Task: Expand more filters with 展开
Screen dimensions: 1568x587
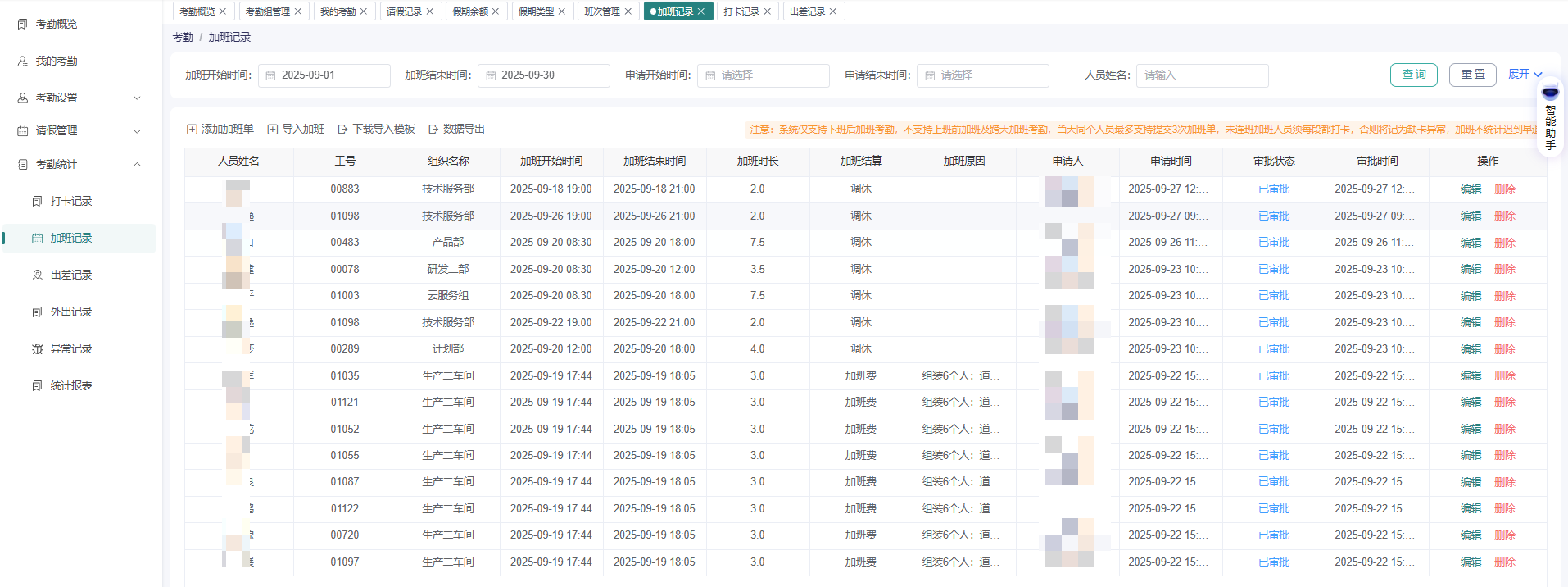Action: coord(1525,74)
